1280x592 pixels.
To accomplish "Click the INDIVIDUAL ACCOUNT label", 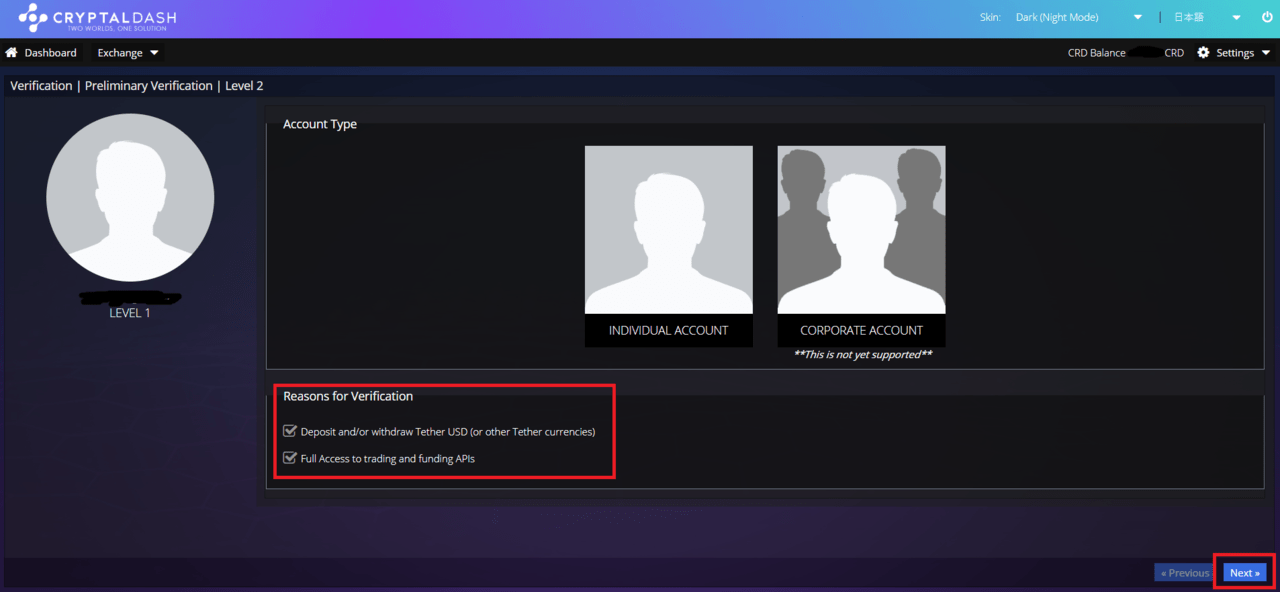I will click(x=668, y=330).
